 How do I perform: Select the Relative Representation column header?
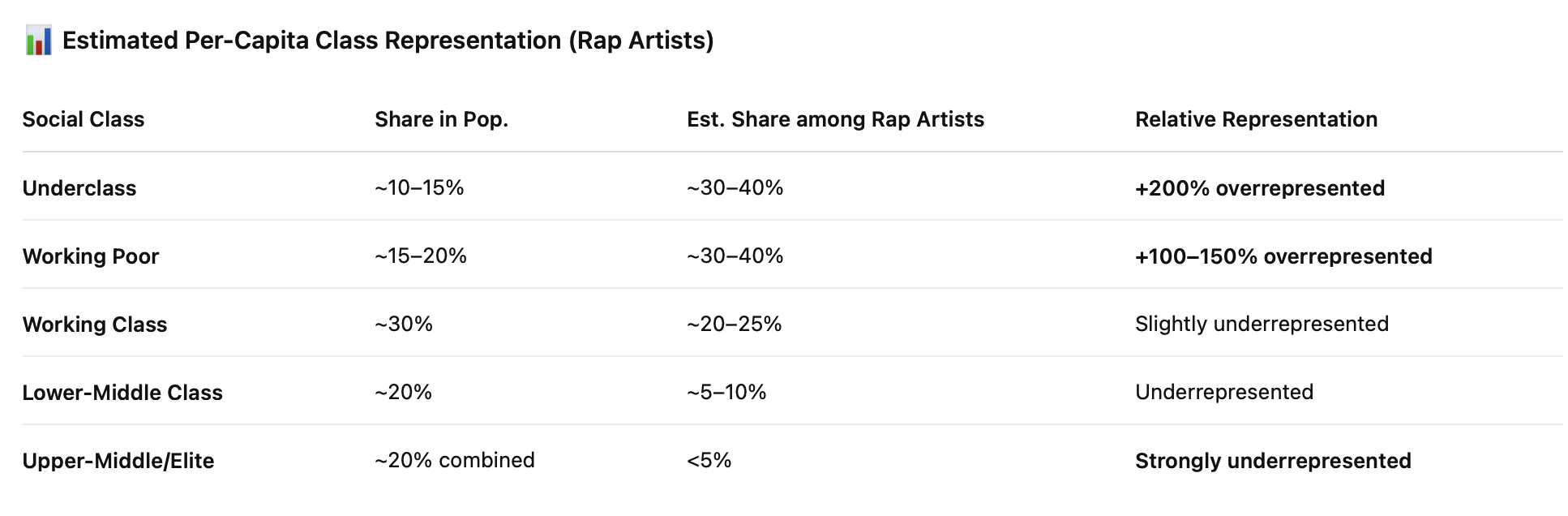[1256, 119]
